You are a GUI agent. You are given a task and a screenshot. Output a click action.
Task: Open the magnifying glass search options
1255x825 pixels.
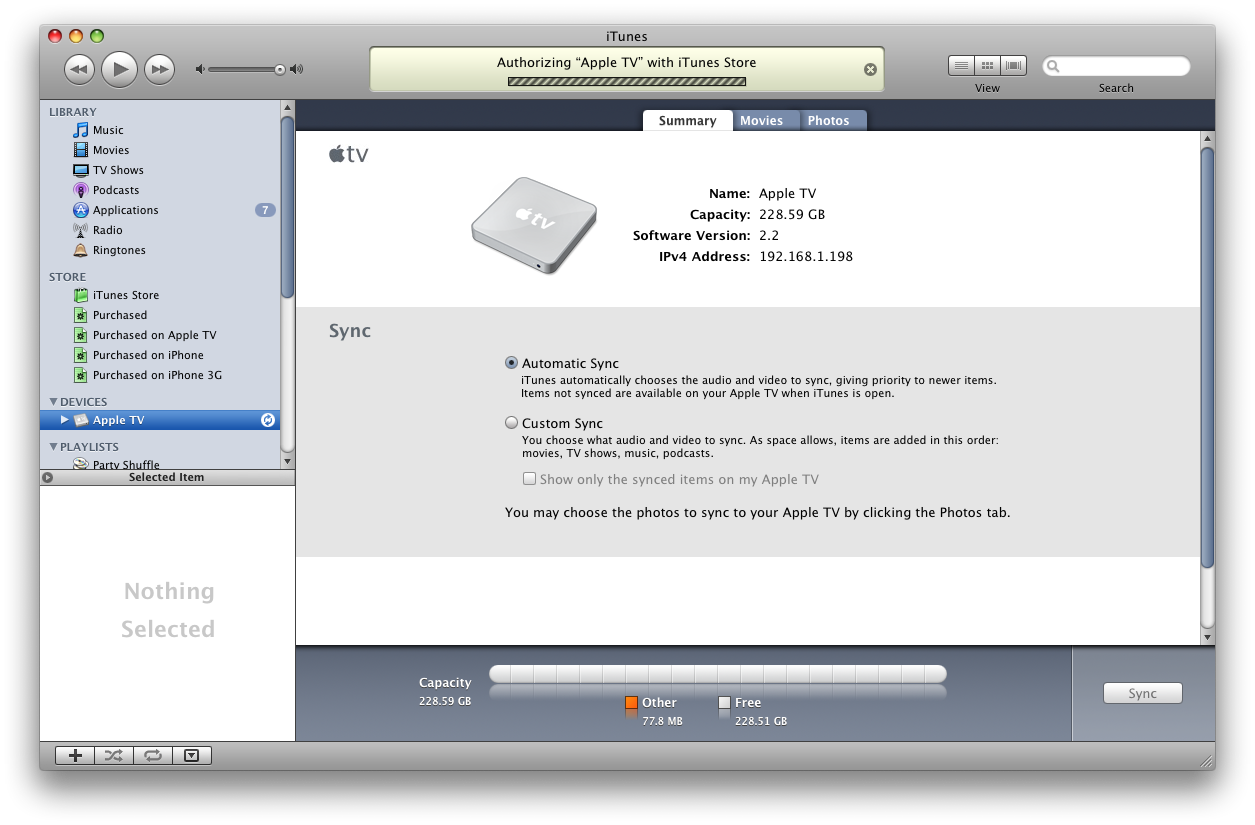[x=1052, y=67]
